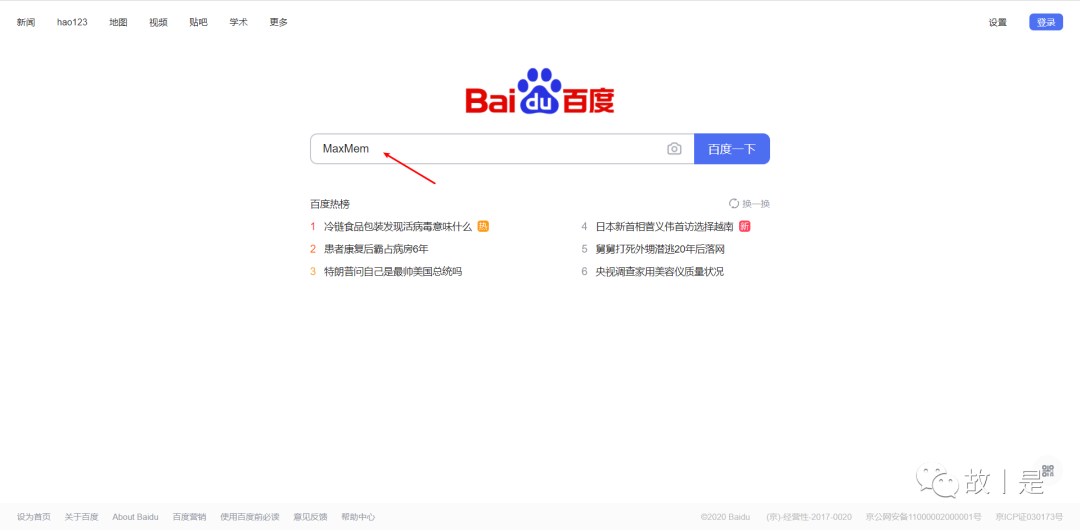The image size is (1080, 530).
Task: Open hot item 患者康复后霸占病房6年
Action: [x=376, y=249]
